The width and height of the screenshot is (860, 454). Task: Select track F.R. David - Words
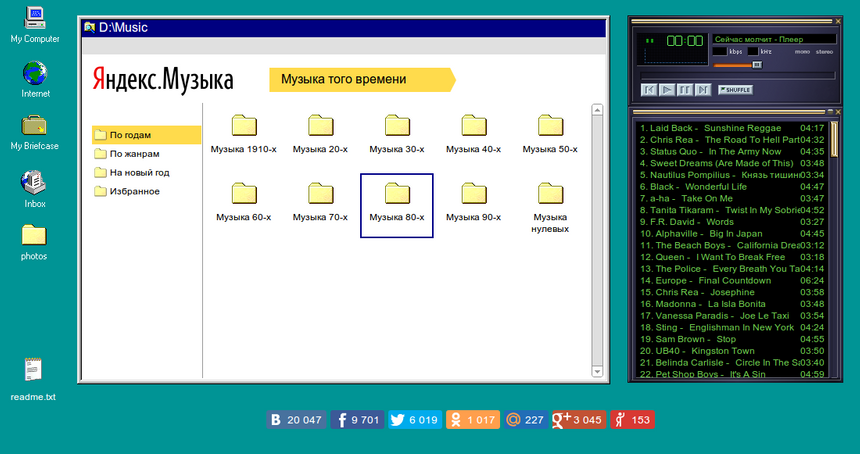click(732, 222)
